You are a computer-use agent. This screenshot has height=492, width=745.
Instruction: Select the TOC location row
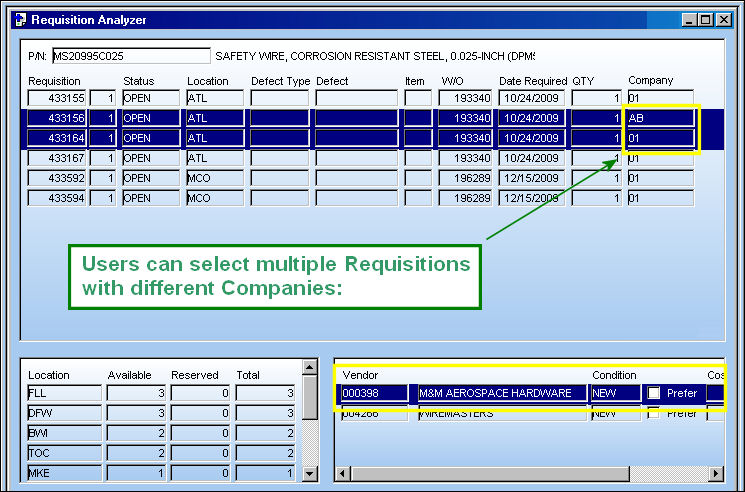[x=161, y=453]
